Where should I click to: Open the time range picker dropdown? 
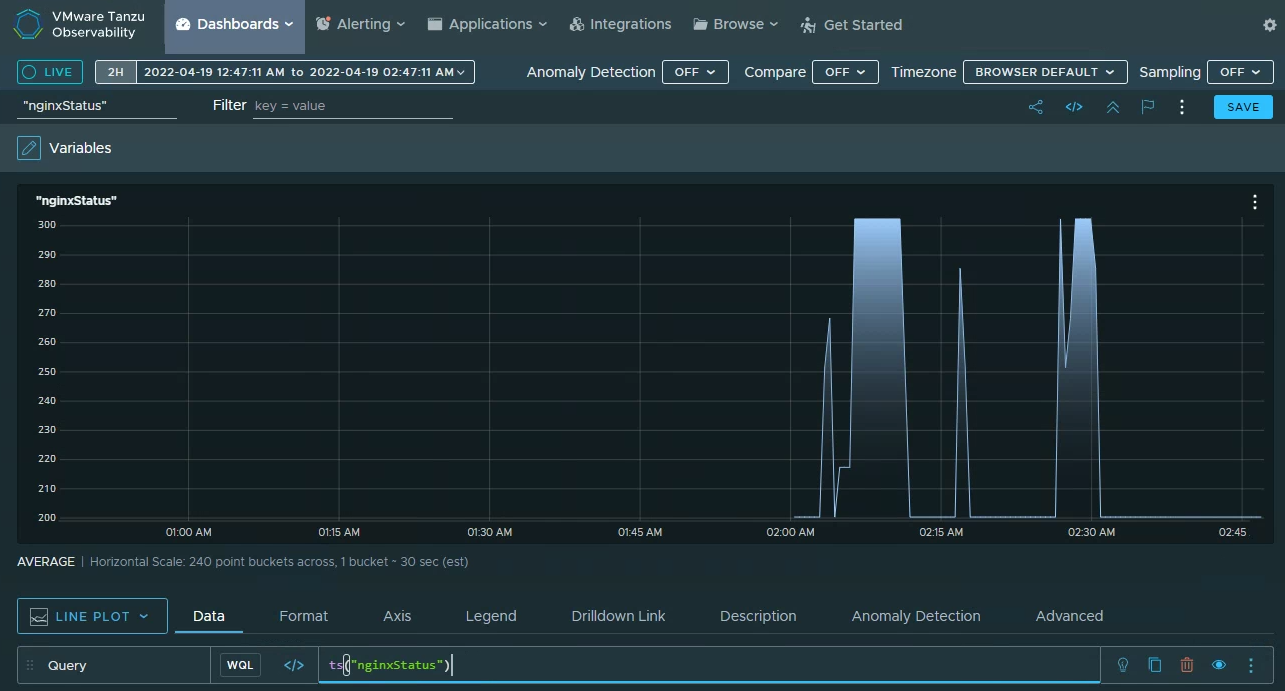[x=303, y=72]
